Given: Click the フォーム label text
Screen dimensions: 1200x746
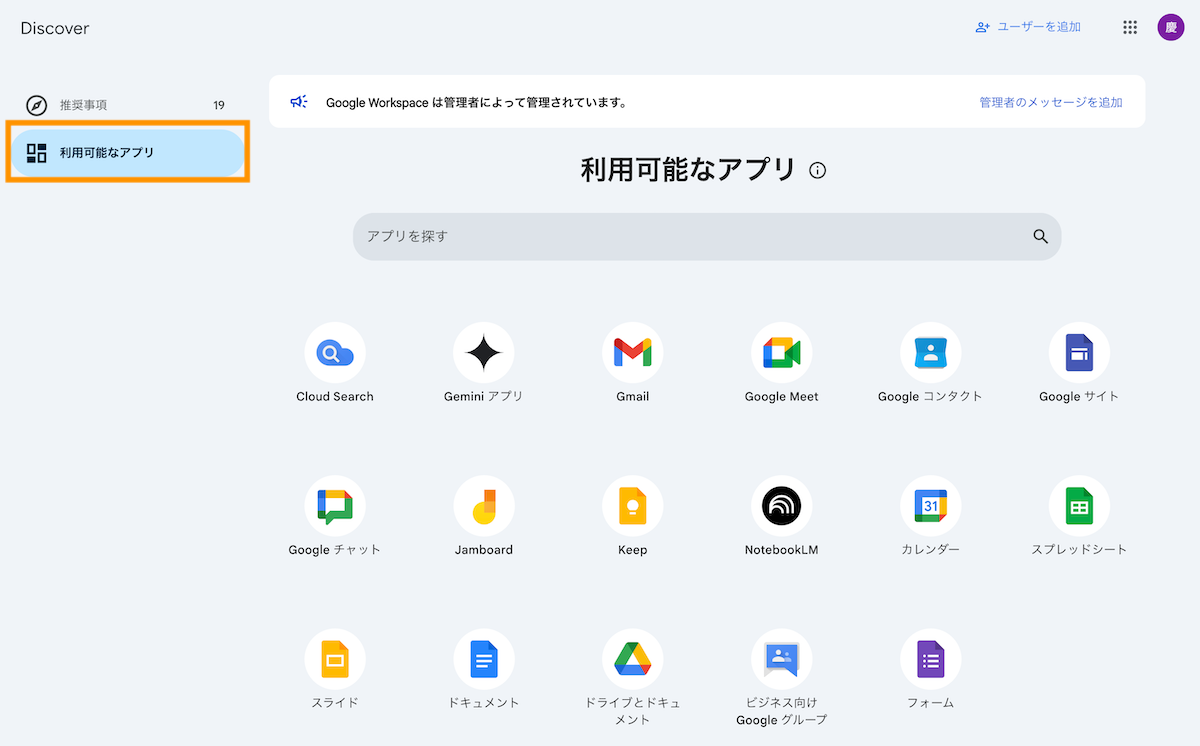Looking at the screenshot, I should (931, 703).
